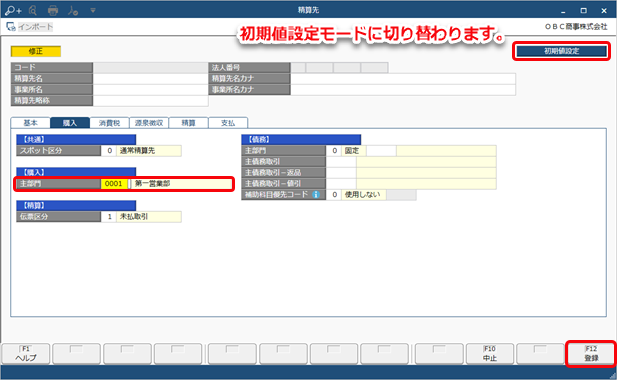Click the 精算先名カナ input field
Viewport: 617px width, 380px height.
click(x=403, y=79)
